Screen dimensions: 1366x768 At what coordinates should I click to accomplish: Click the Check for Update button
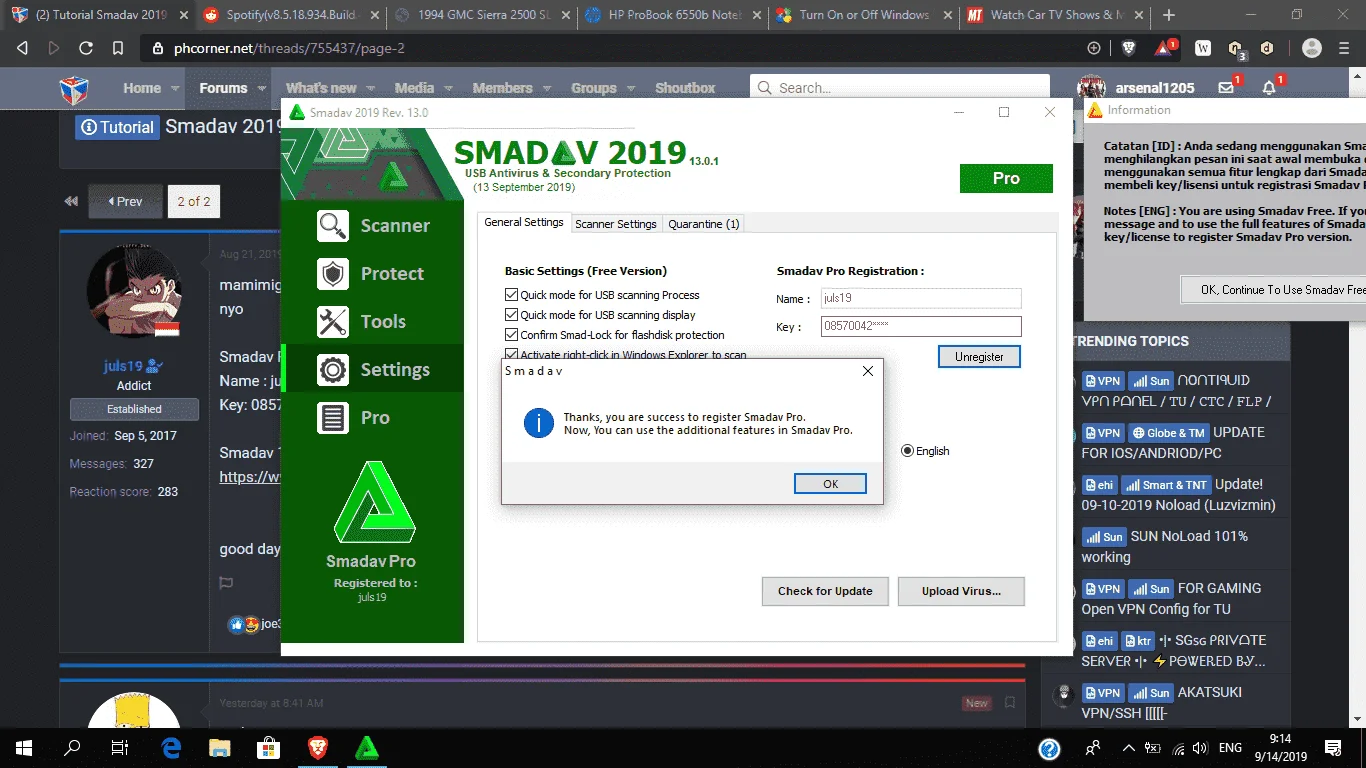tap(825, 591)
